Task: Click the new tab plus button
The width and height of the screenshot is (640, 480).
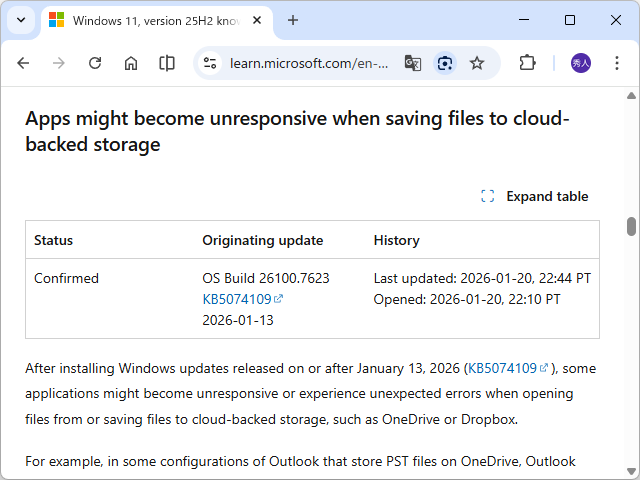Action: pos(293,20)
